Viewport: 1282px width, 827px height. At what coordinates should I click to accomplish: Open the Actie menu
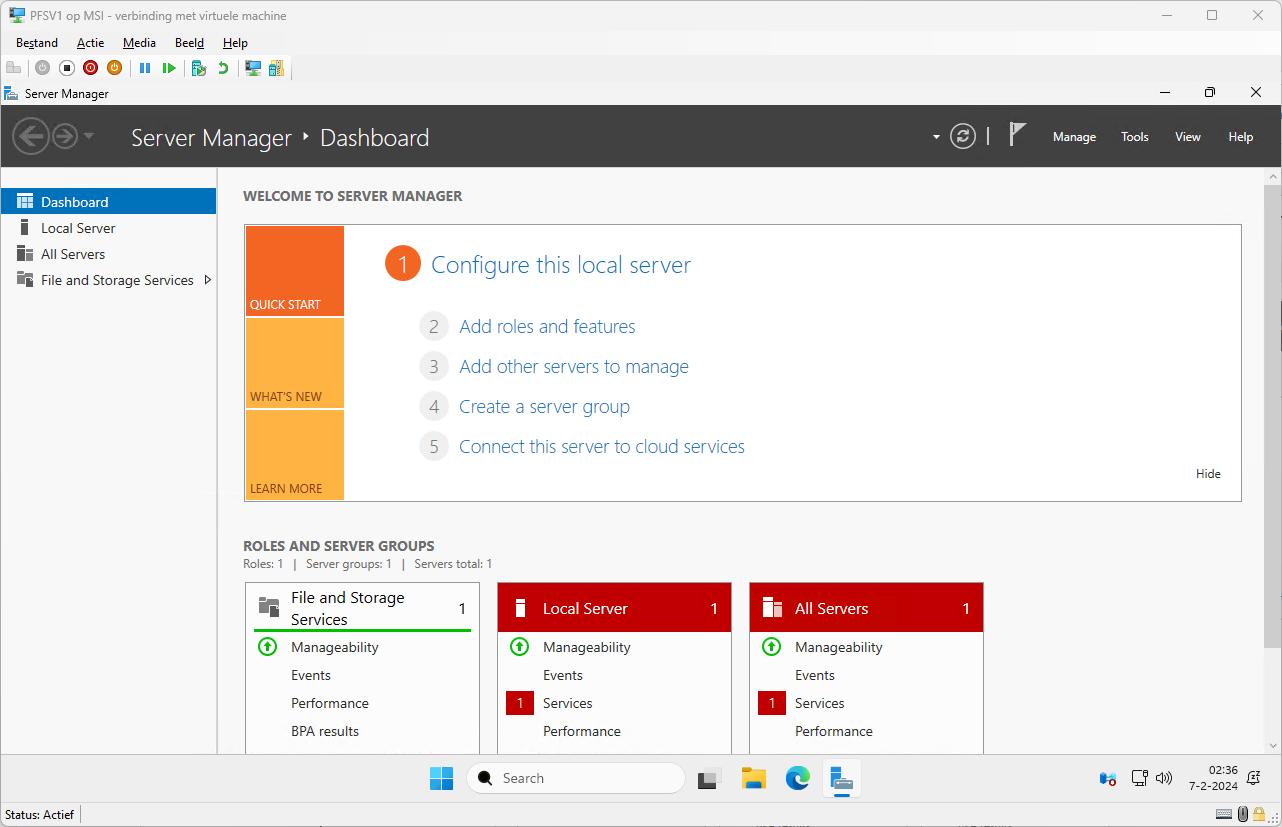point(90,43)
